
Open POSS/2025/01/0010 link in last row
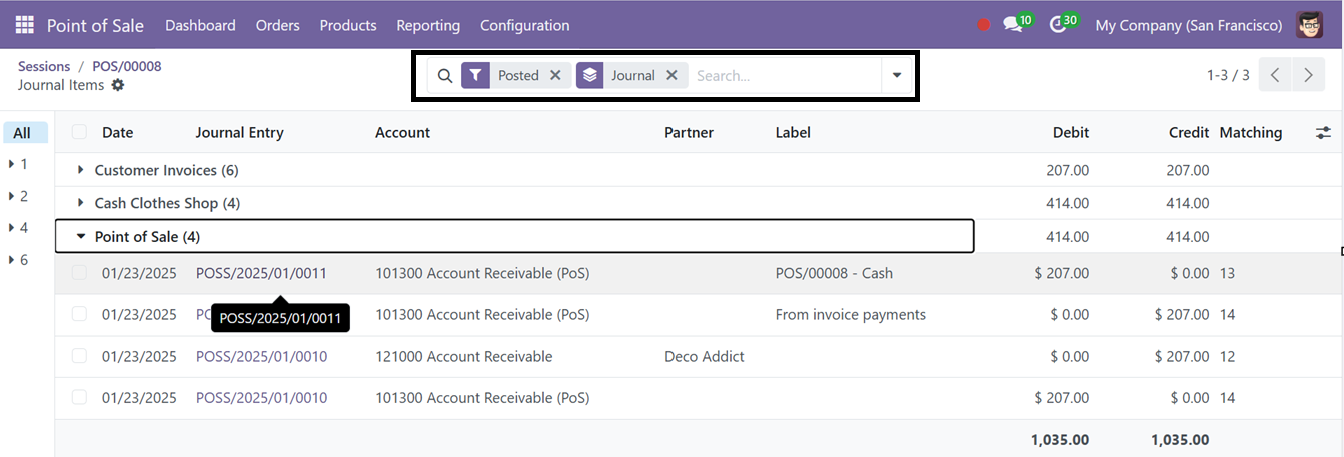point(261,398)
